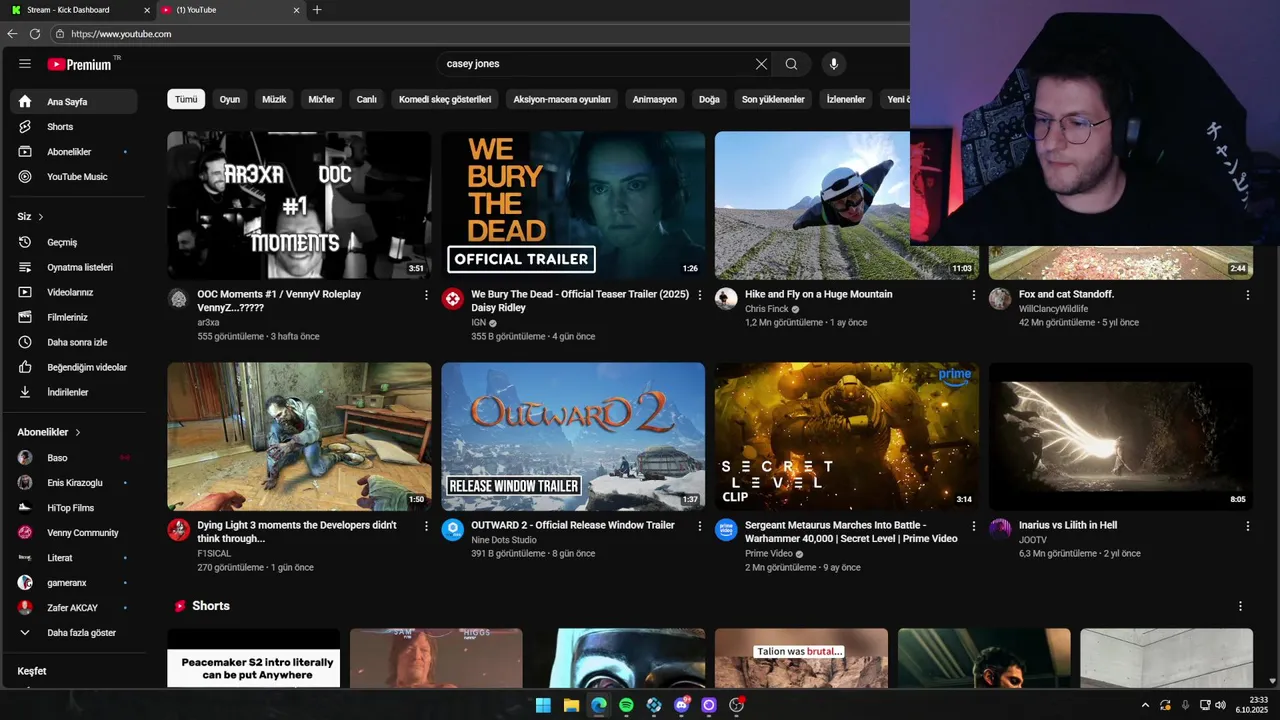
Task: Open İndirilenler in the sidebar
Action: 74,392
